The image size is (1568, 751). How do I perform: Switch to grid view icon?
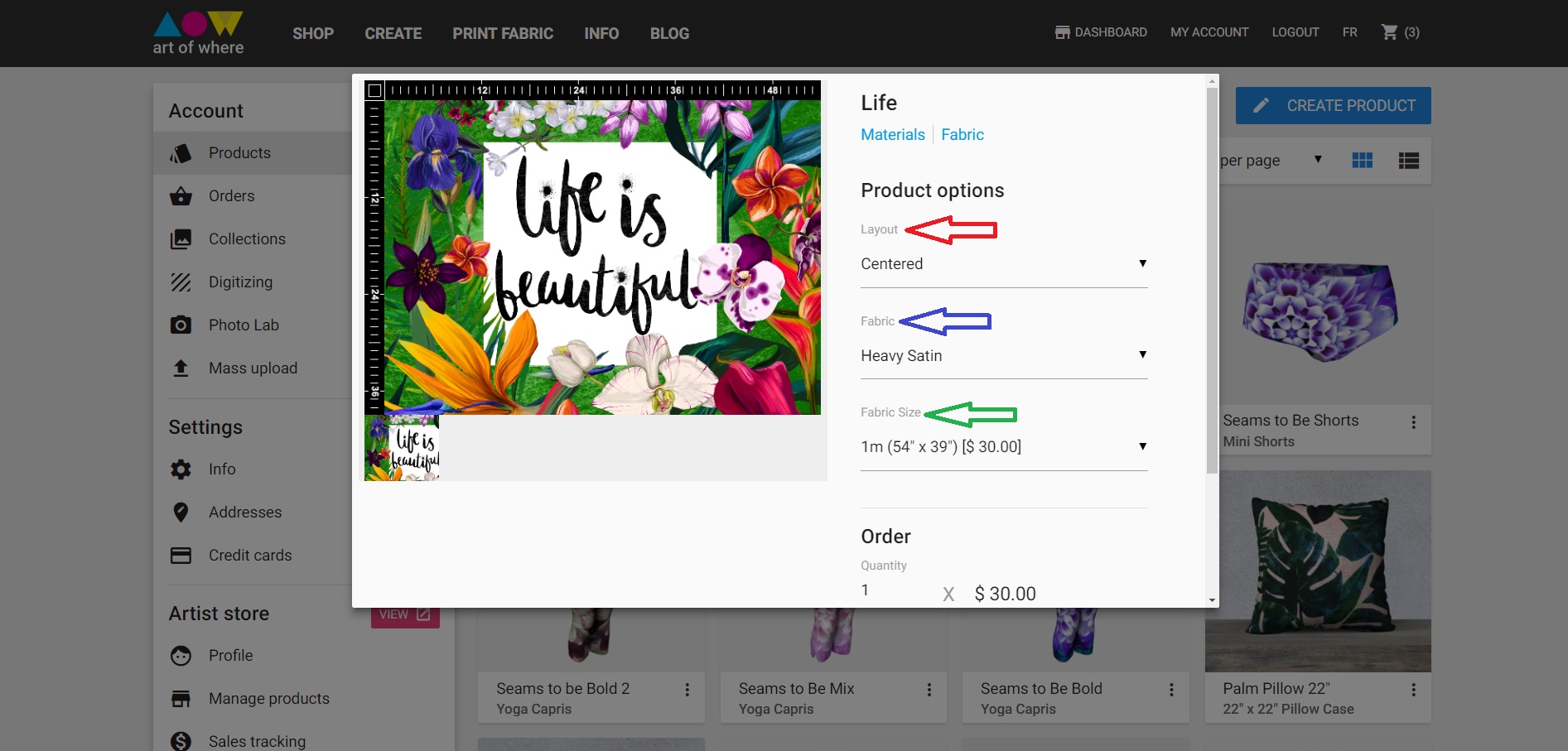(x=1363, y=161)
